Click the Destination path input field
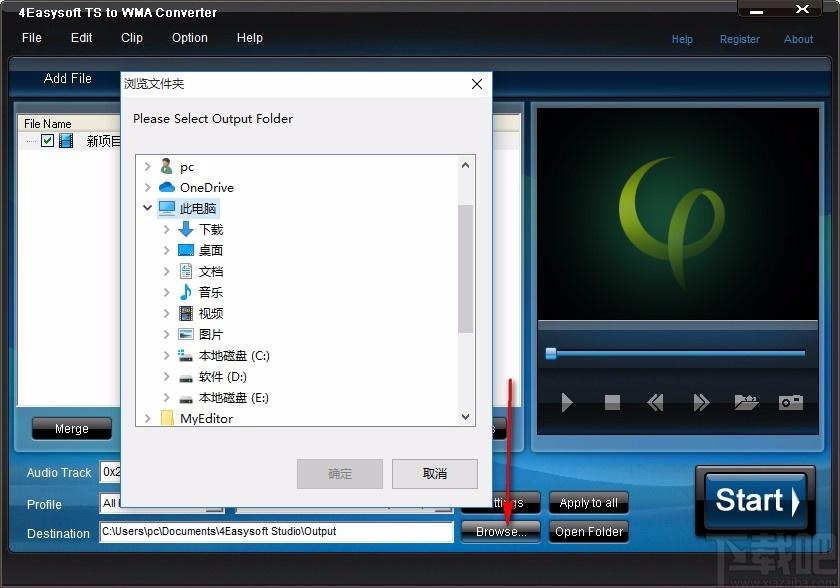Image resolution: width=840 pixels, height=588 pixels. pyautogui.click(x=276, y=531)
